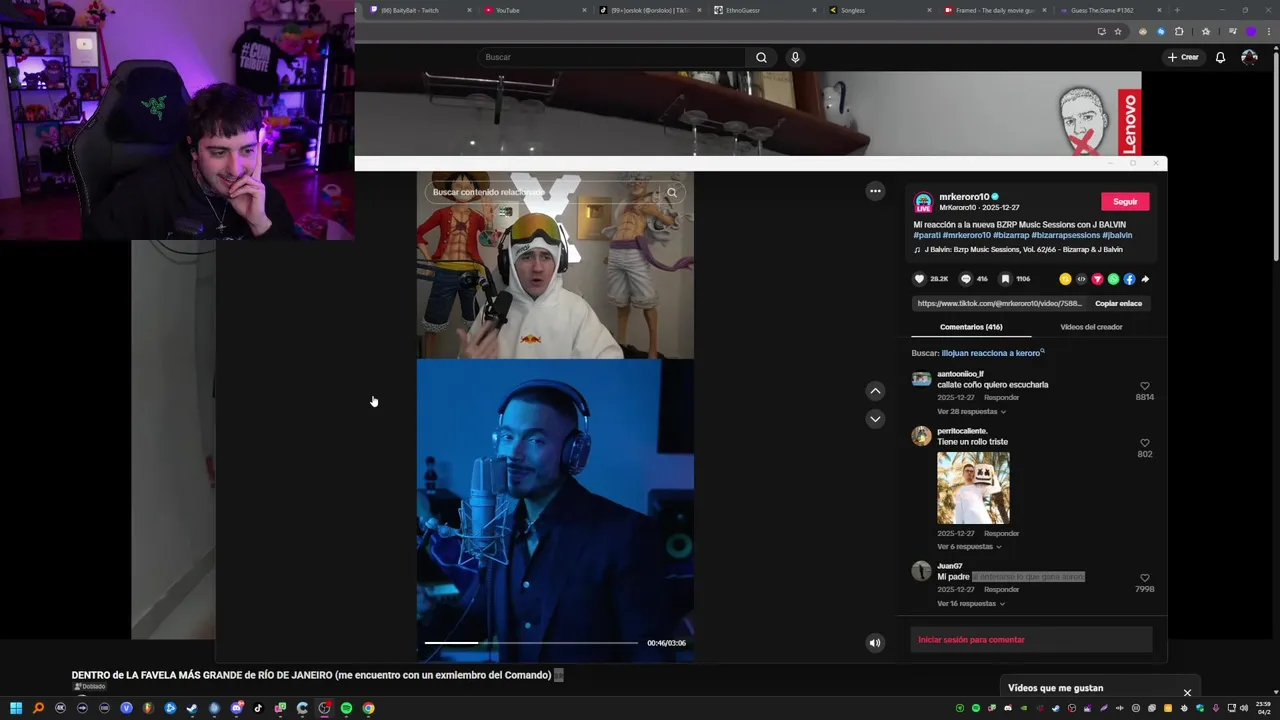Click Copiar enlace
Screen dimensions: 1280x720
pos(1118,303)
